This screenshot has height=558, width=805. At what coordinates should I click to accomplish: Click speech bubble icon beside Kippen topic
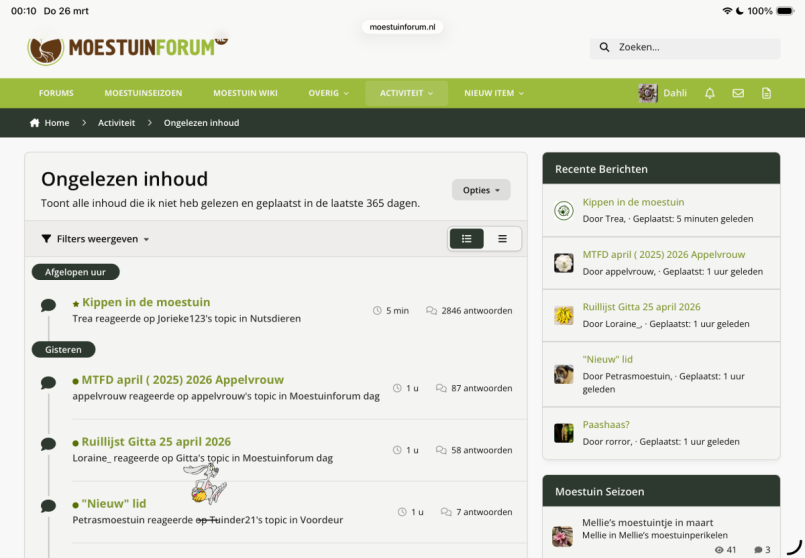click(x=48, y=305)
